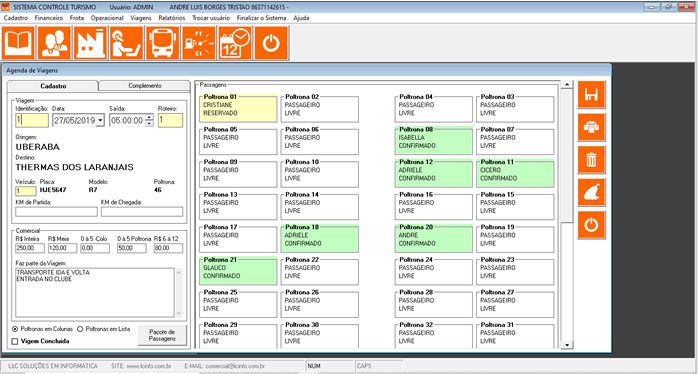Open the clients people toolbar icon

coord(54,43)
